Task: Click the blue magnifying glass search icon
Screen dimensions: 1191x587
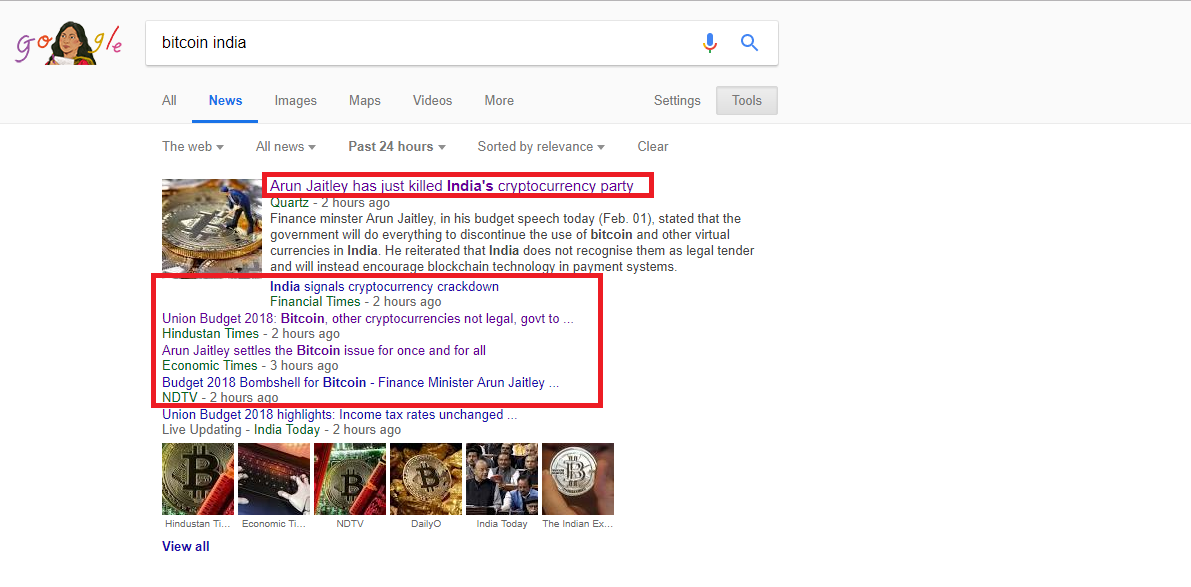Action: (749, 43)
